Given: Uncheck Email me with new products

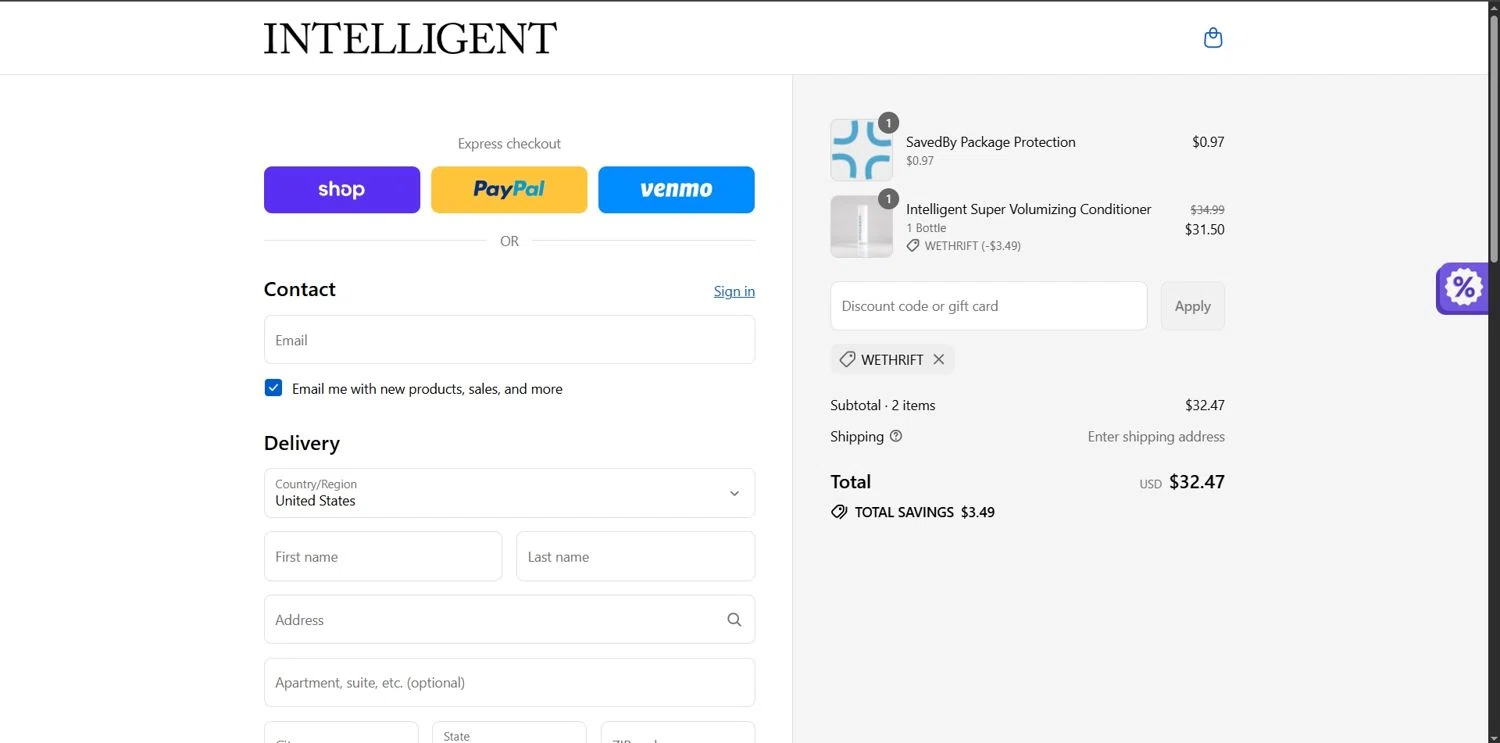Looking at the screenshot, I should 273,388.
